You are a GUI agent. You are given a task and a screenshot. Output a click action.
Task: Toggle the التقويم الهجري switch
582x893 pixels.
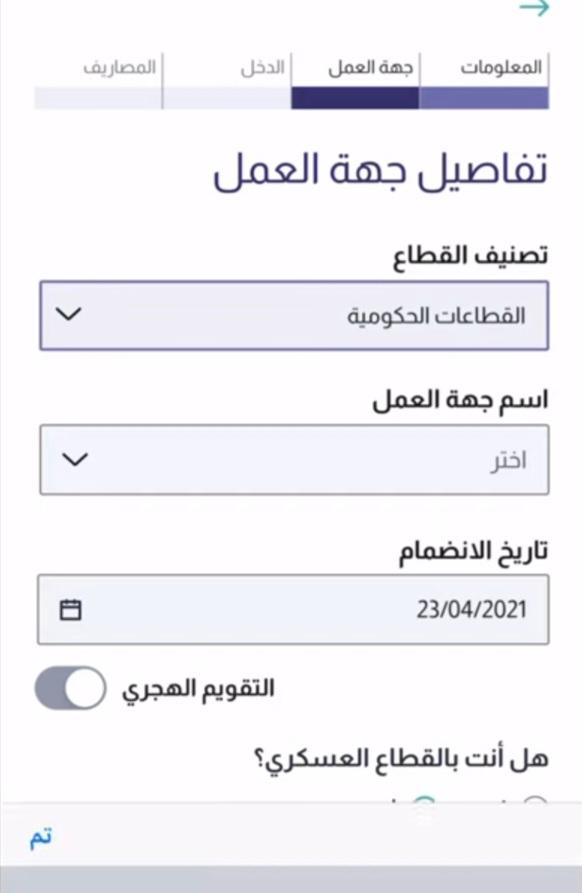[71, 688]
